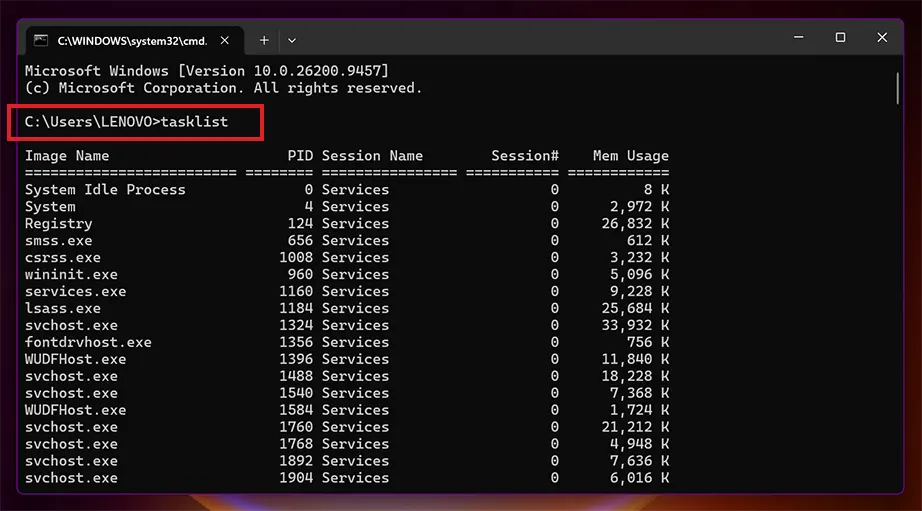
Task: Click the Mem Usage column header
Action: pyautogui.click(x=630, y=156)
